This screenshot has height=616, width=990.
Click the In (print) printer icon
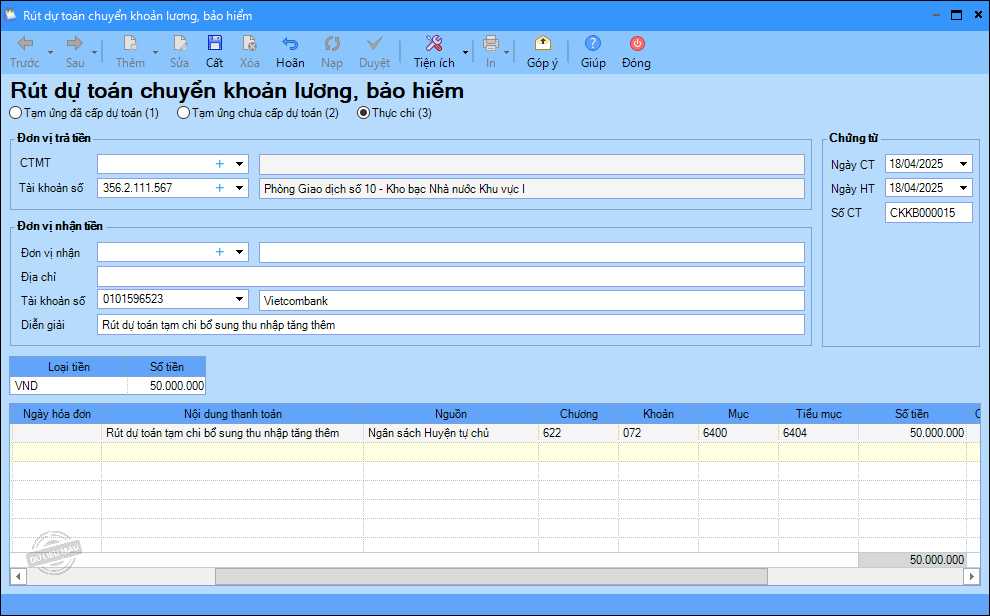pyautogui.click(x=491, y=44)
